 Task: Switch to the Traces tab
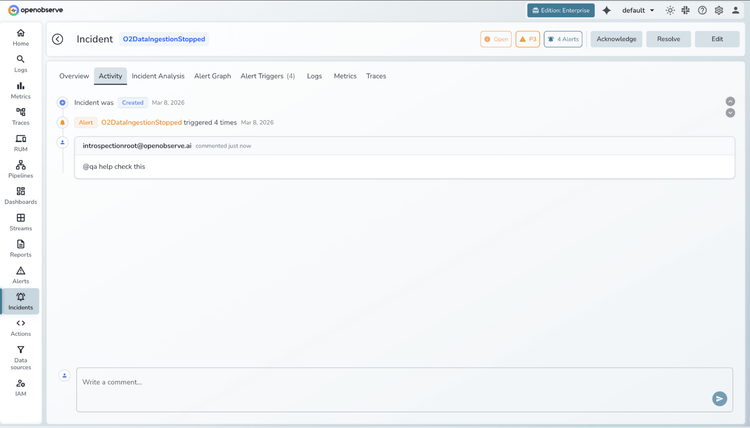(376, 76)
